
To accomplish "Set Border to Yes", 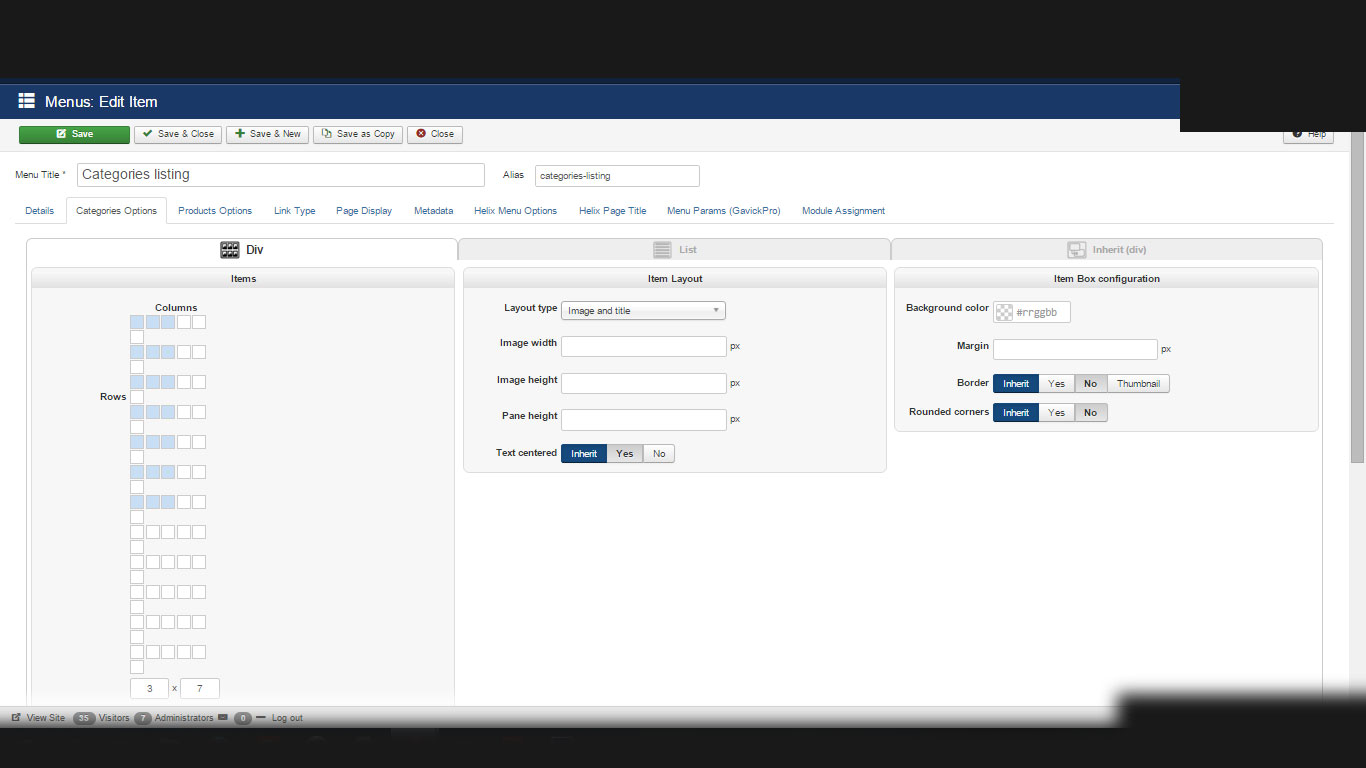I will (x=1057, y=384).
